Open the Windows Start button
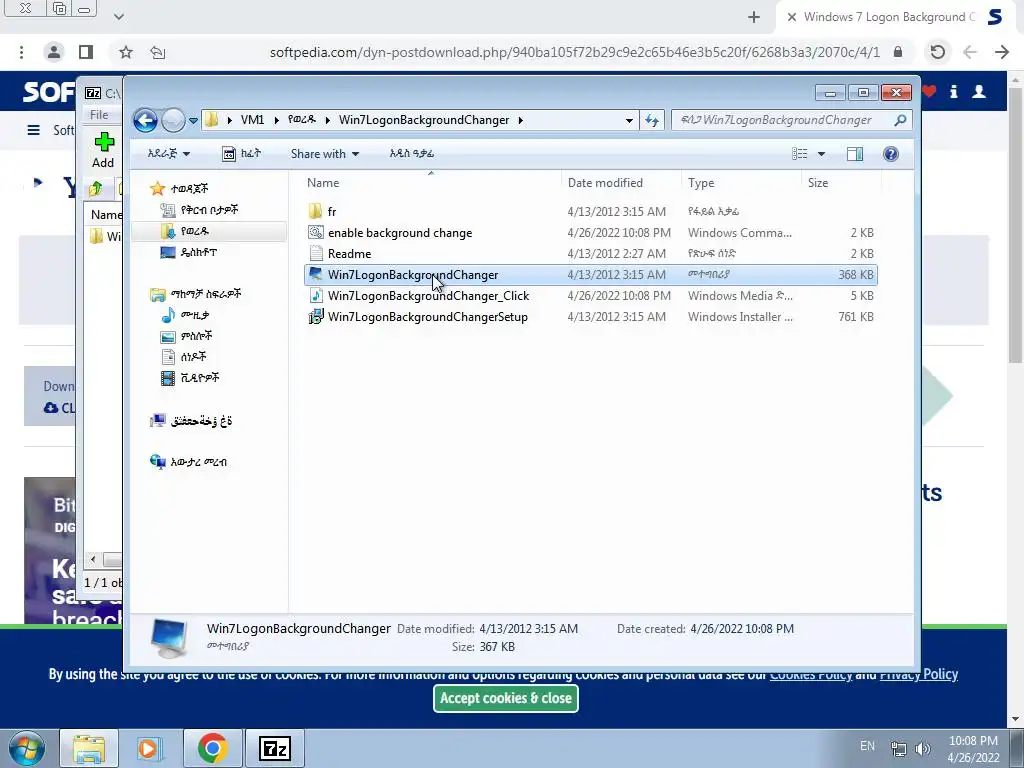Viewport: 1024px width, 768px height. [26, 748]
